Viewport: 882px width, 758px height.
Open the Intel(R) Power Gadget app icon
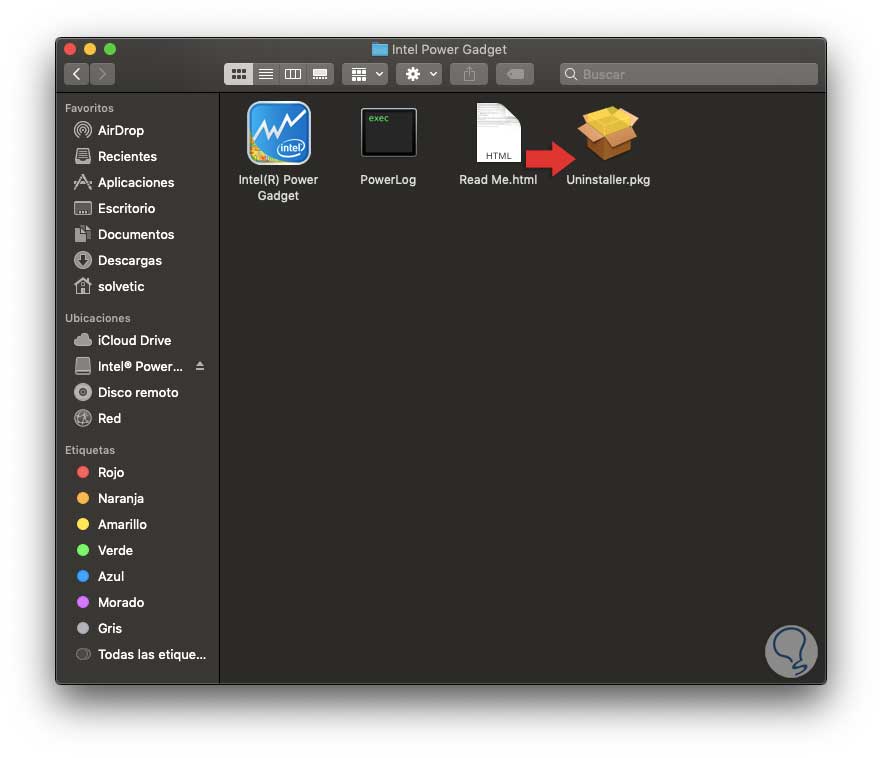[279, 133]
